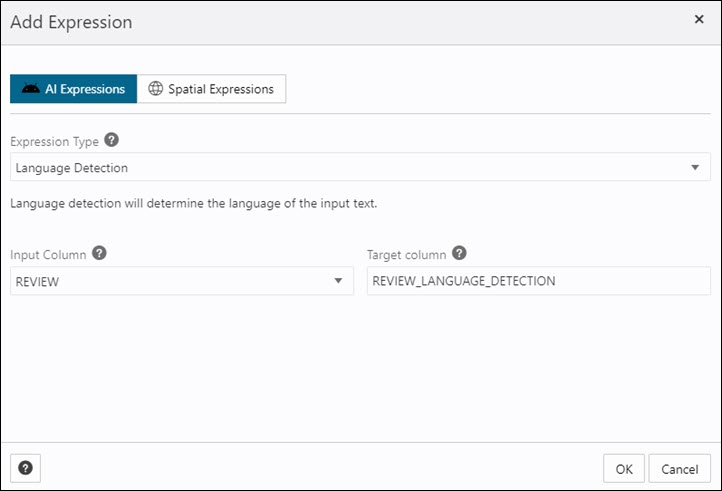Click the Cancel button

coord(679,468)
